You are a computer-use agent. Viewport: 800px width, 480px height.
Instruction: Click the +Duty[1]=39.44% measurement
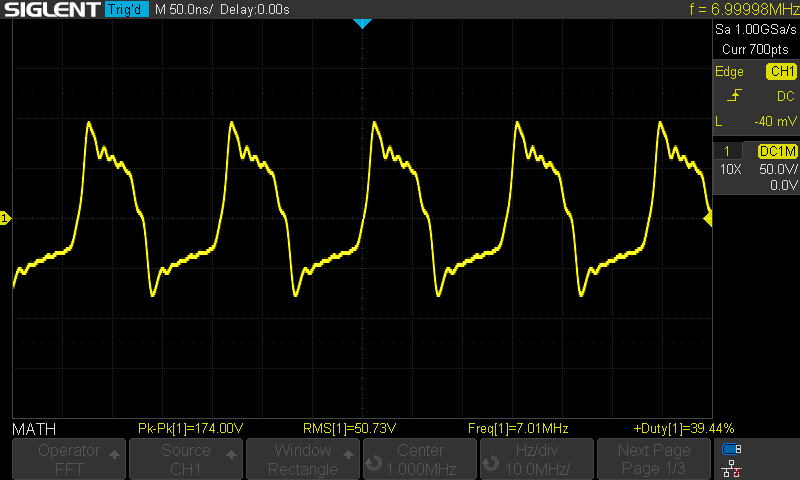[x=684, y=428]
